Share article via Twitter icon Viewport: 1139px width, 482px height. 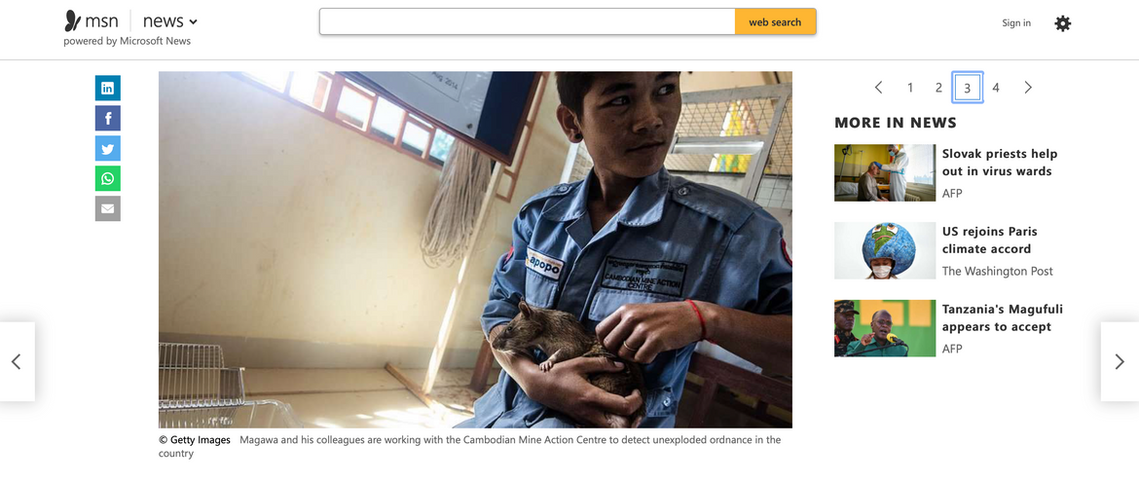108,148
